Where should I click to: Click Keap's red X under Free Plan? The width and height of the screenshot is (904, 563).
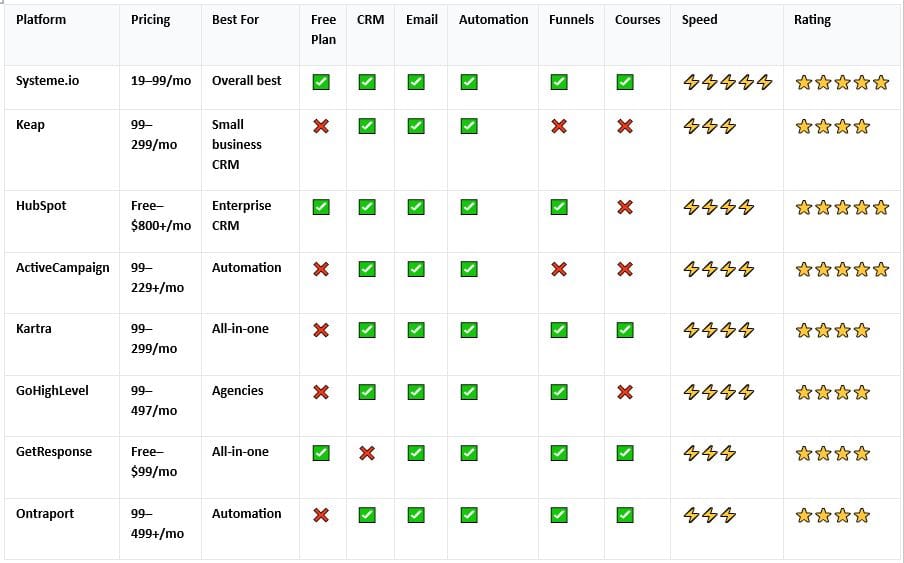pos(321,127)
